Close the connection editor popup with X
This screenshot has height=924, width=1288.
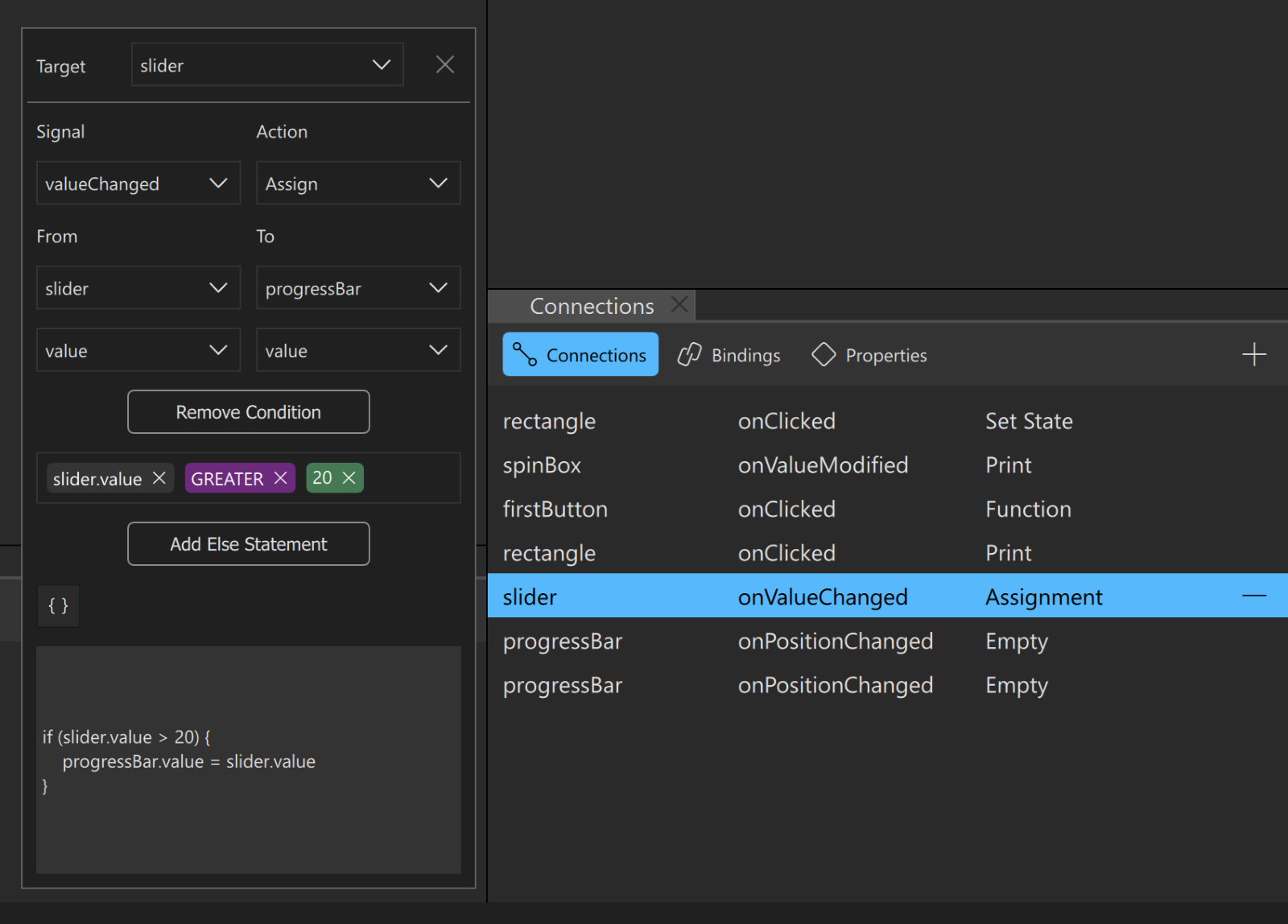click(x=444, y=64)
